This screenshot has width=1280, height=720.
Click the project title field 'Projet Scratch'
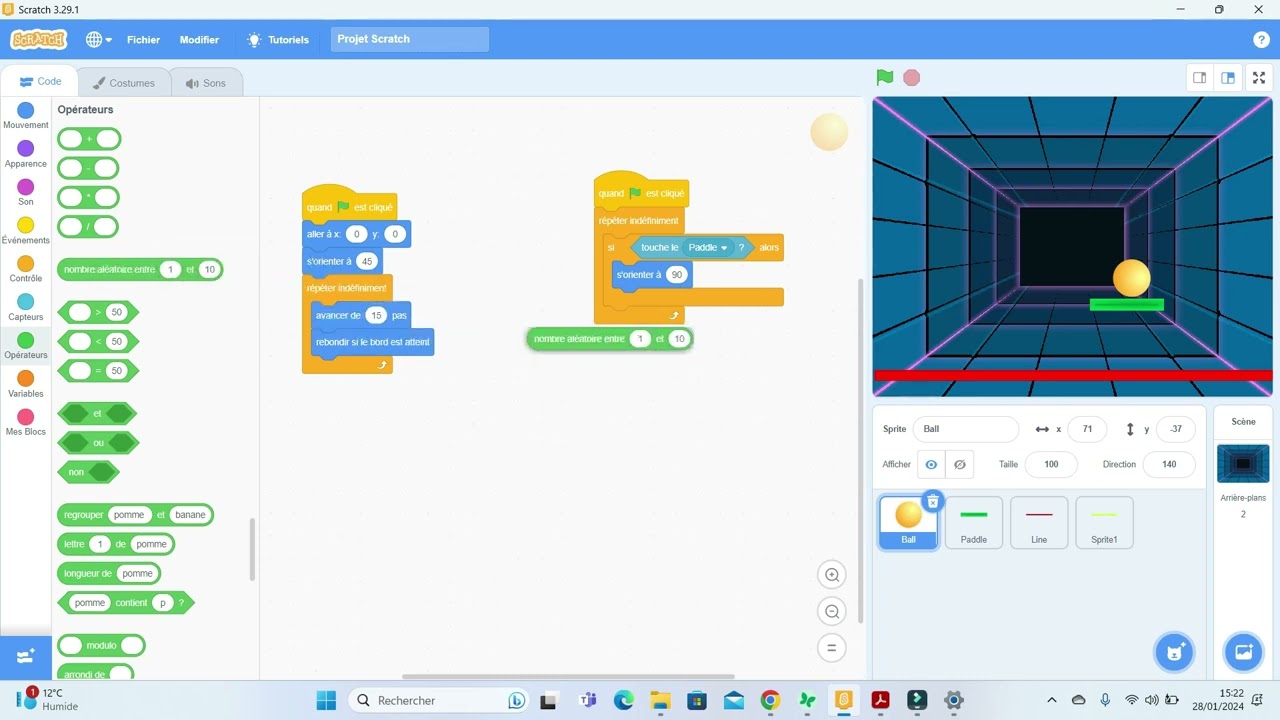click(410, 39)
